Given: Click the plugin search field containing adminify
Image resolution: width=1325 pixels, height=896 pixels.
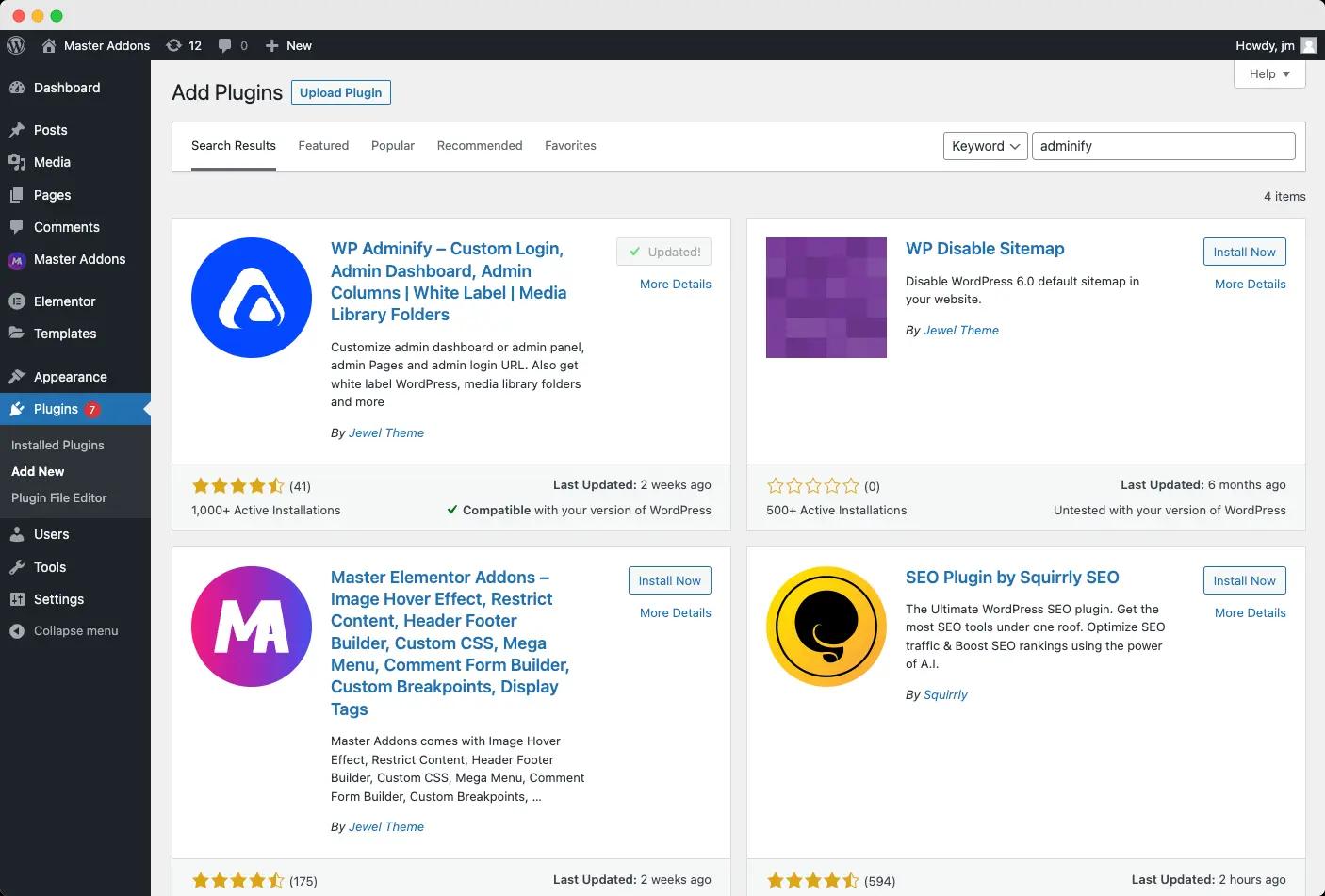Looking at the screenshot, I should pyautogui.click(x=1164, y=146).
